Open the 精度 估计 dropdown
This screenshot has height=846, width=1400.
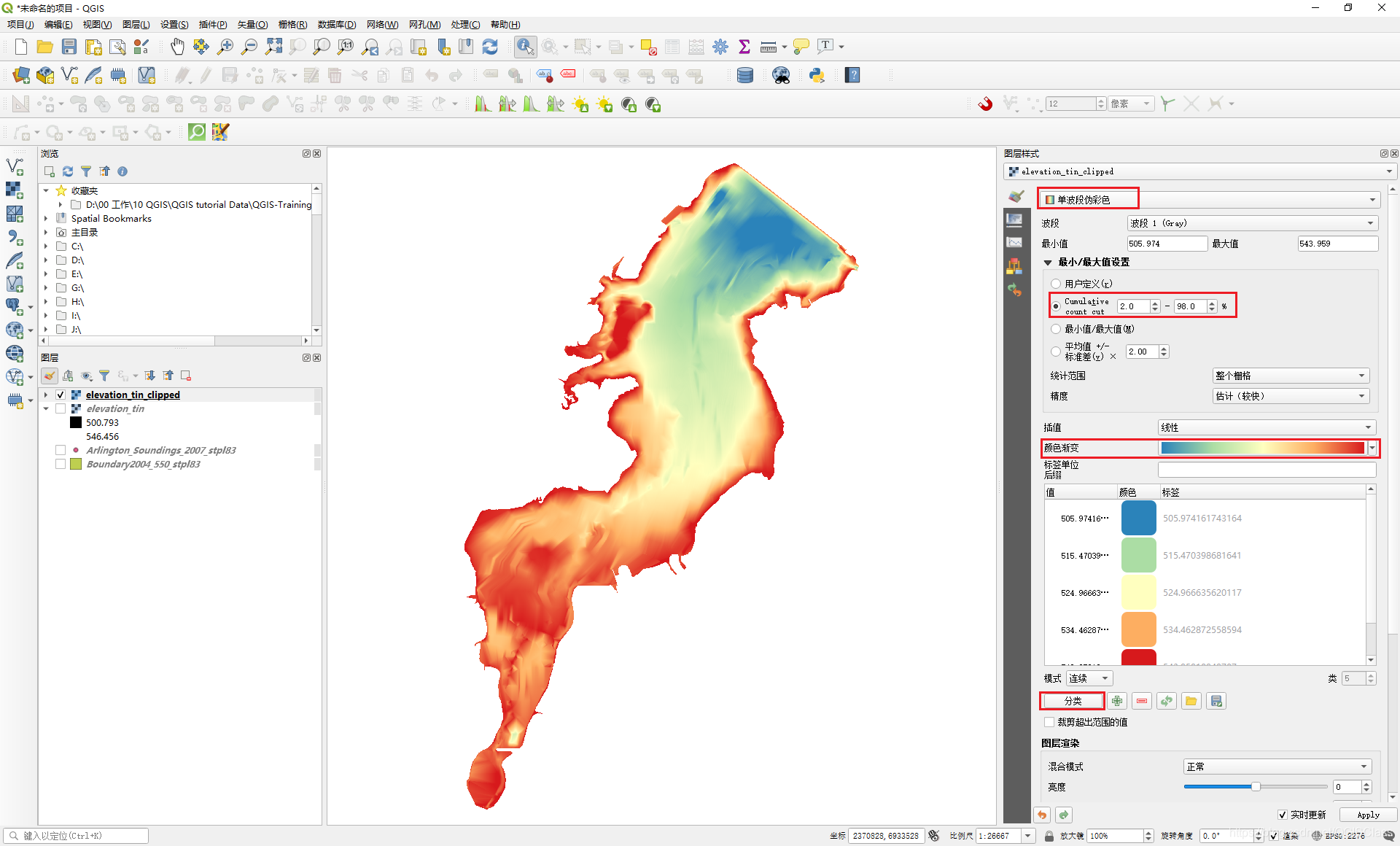(1291, 396)
